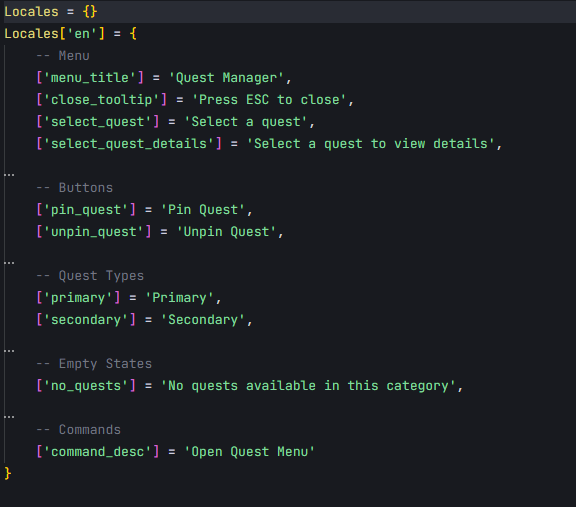Viewport: 576px width, 507px height.
Task: Expand folded ellipsis above the Buttons comment
Action: coord(9,175)
